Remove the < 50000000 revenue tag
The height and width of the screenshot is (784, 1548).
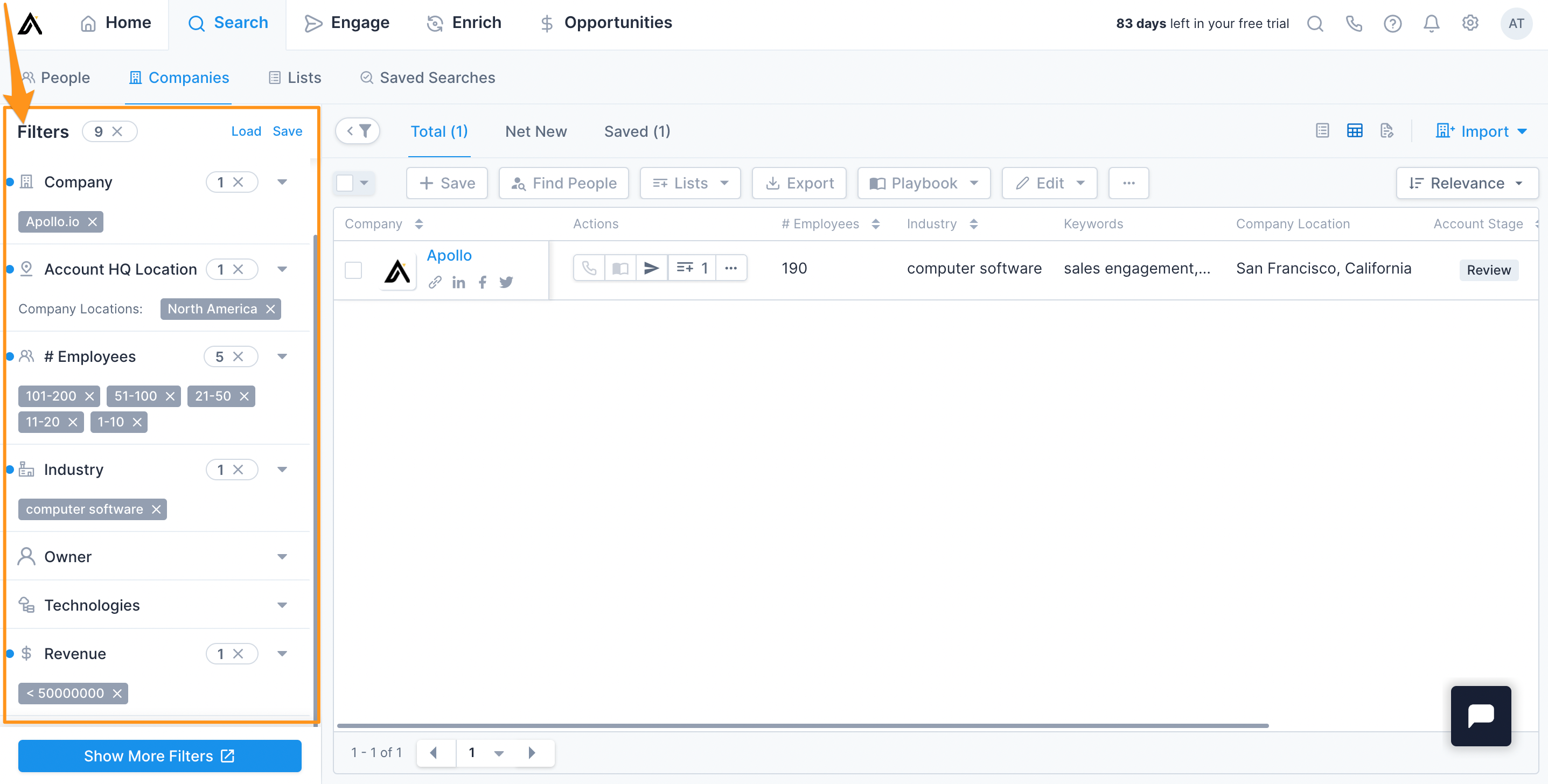coord(117,694)
